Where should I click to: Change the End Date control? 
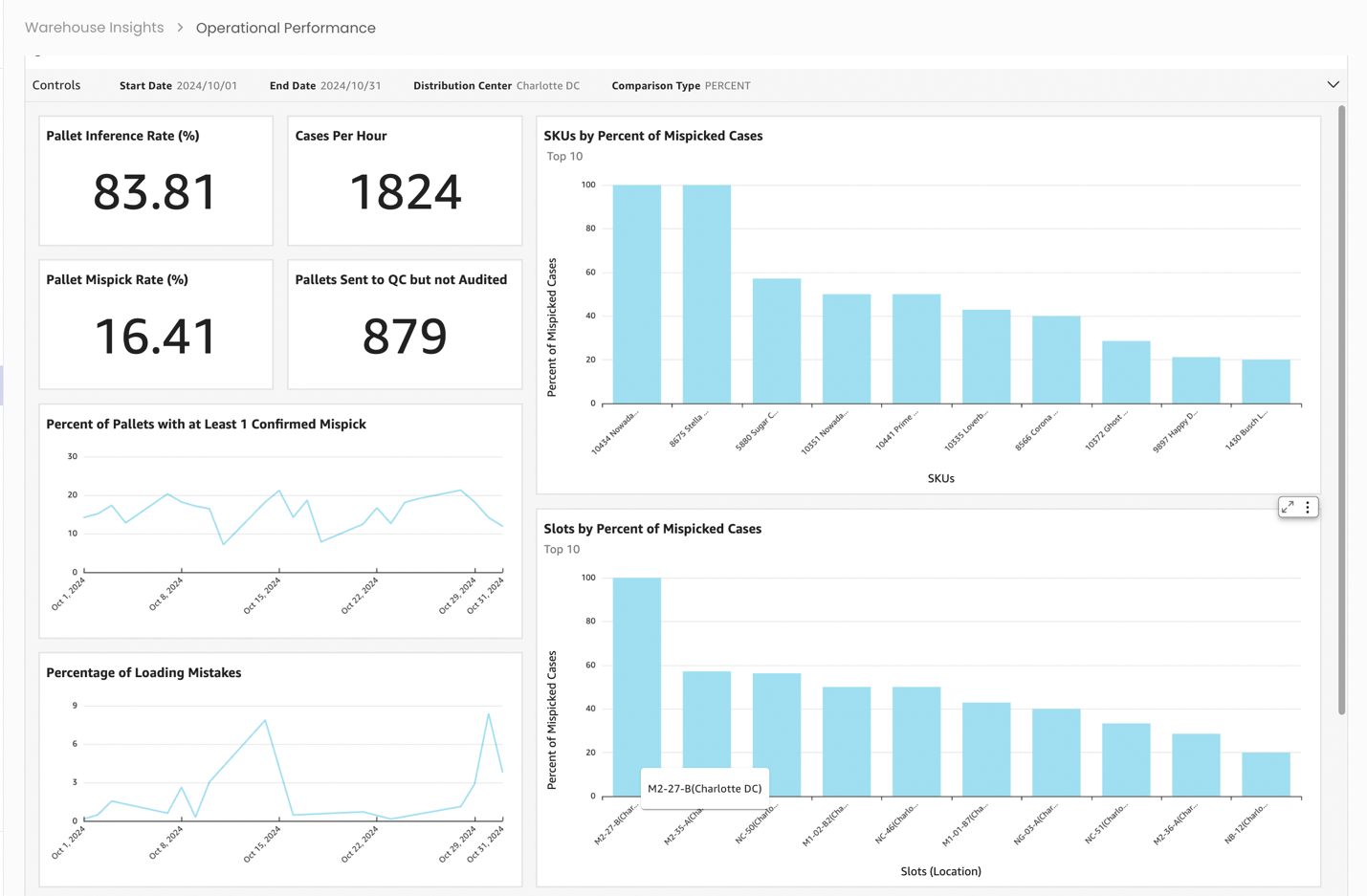325,85
